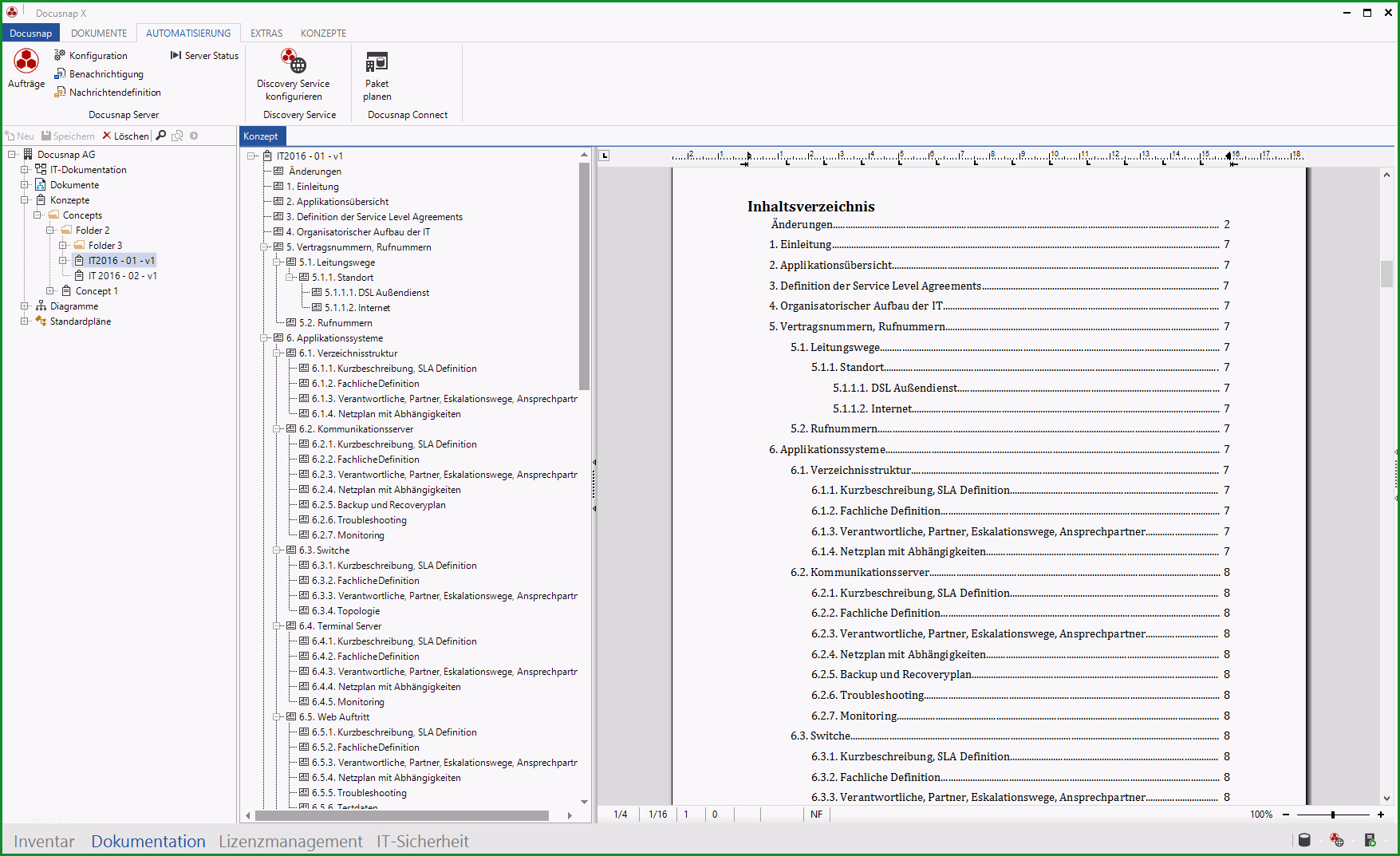
Task: Click the Concept 1 clipboard icon
Action: coord(66,291)
